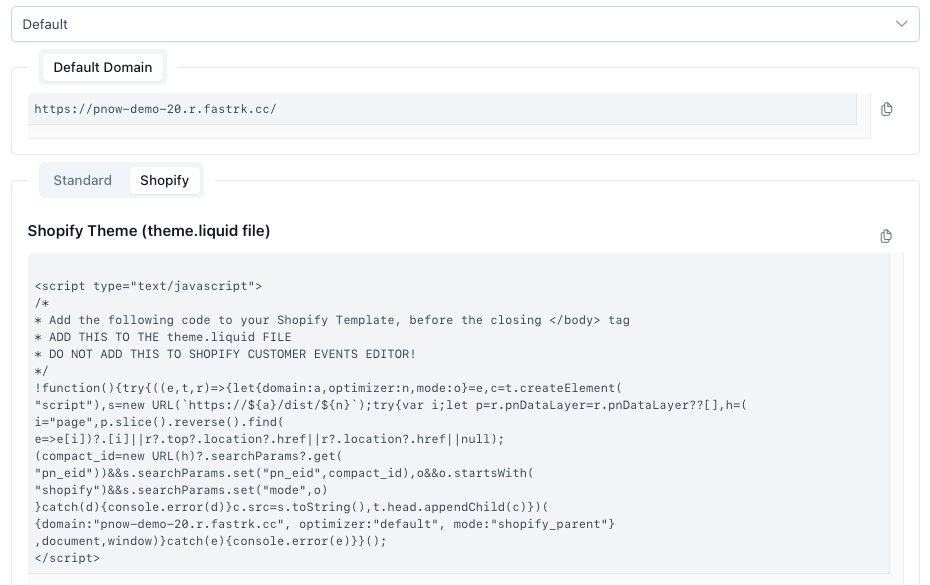
Task: Click the '}catch(d){console.error(d)}c.src' code line
Action: point(291,507)
